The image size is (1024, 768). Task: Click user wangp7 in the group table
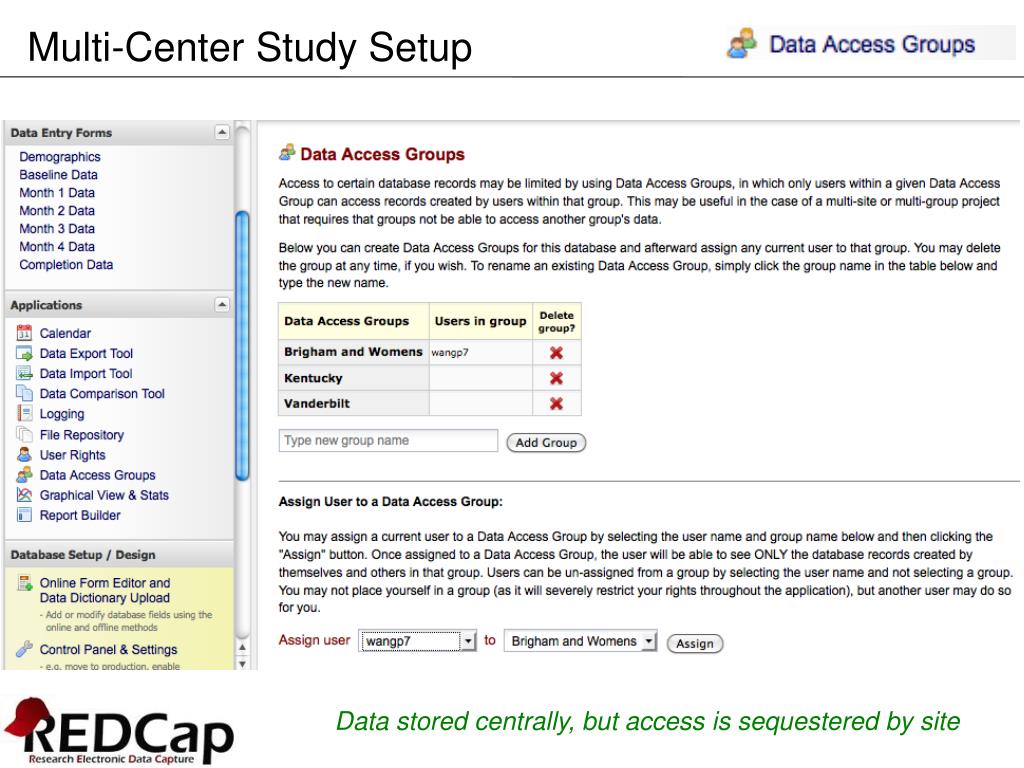point(450,353)
